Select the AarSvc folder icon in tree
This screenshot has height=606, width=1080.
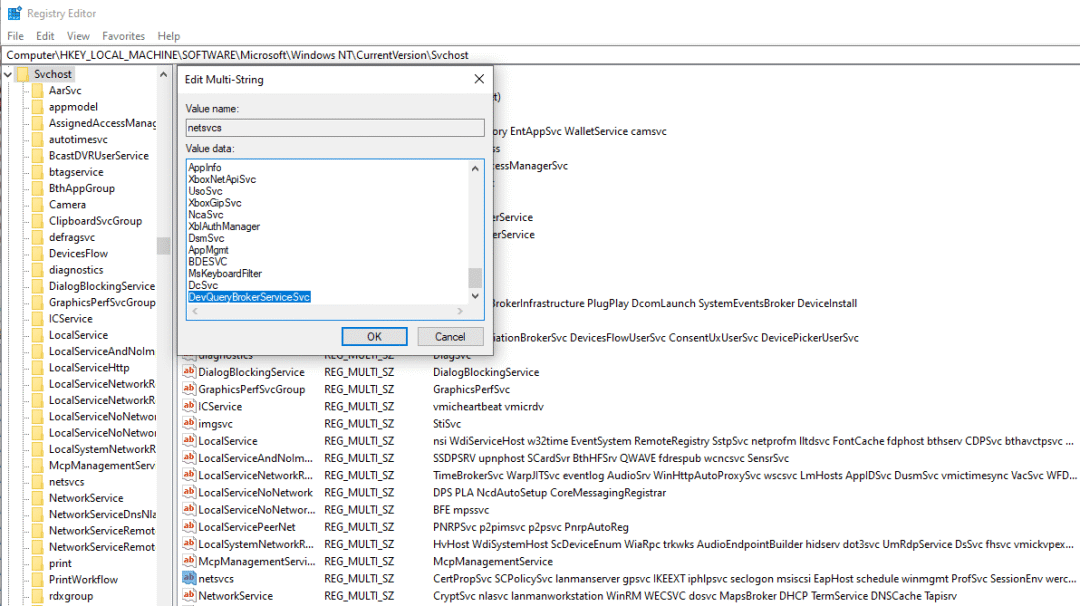coord(38,90)
